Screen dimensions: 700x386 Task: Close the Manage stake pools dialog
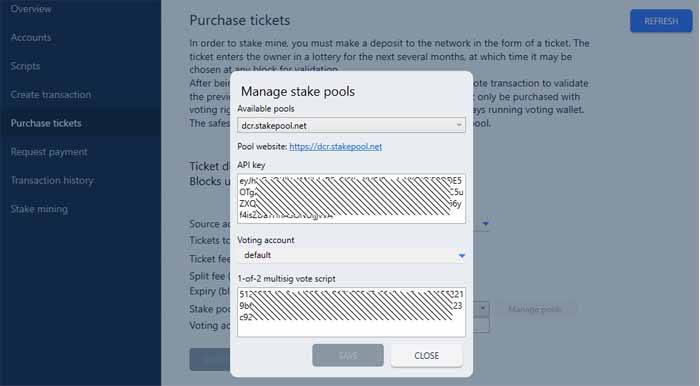tap(426, 355)
